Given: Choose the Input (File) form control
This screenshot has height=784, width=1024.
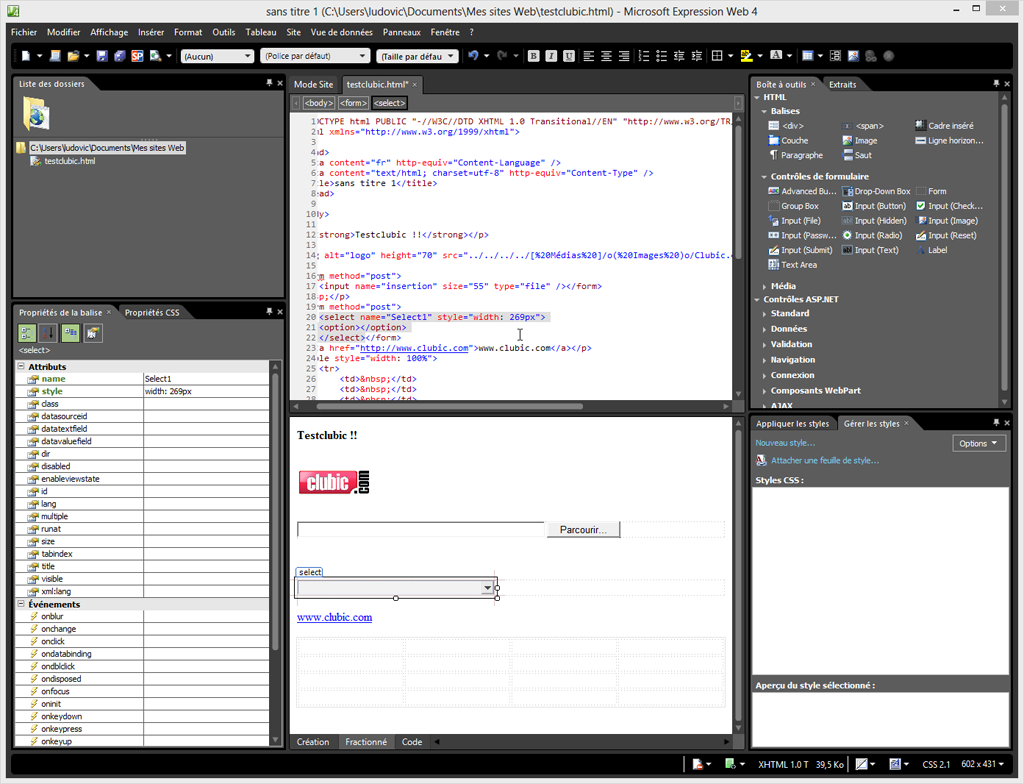Looking at the screenshot, I should 794,221.
